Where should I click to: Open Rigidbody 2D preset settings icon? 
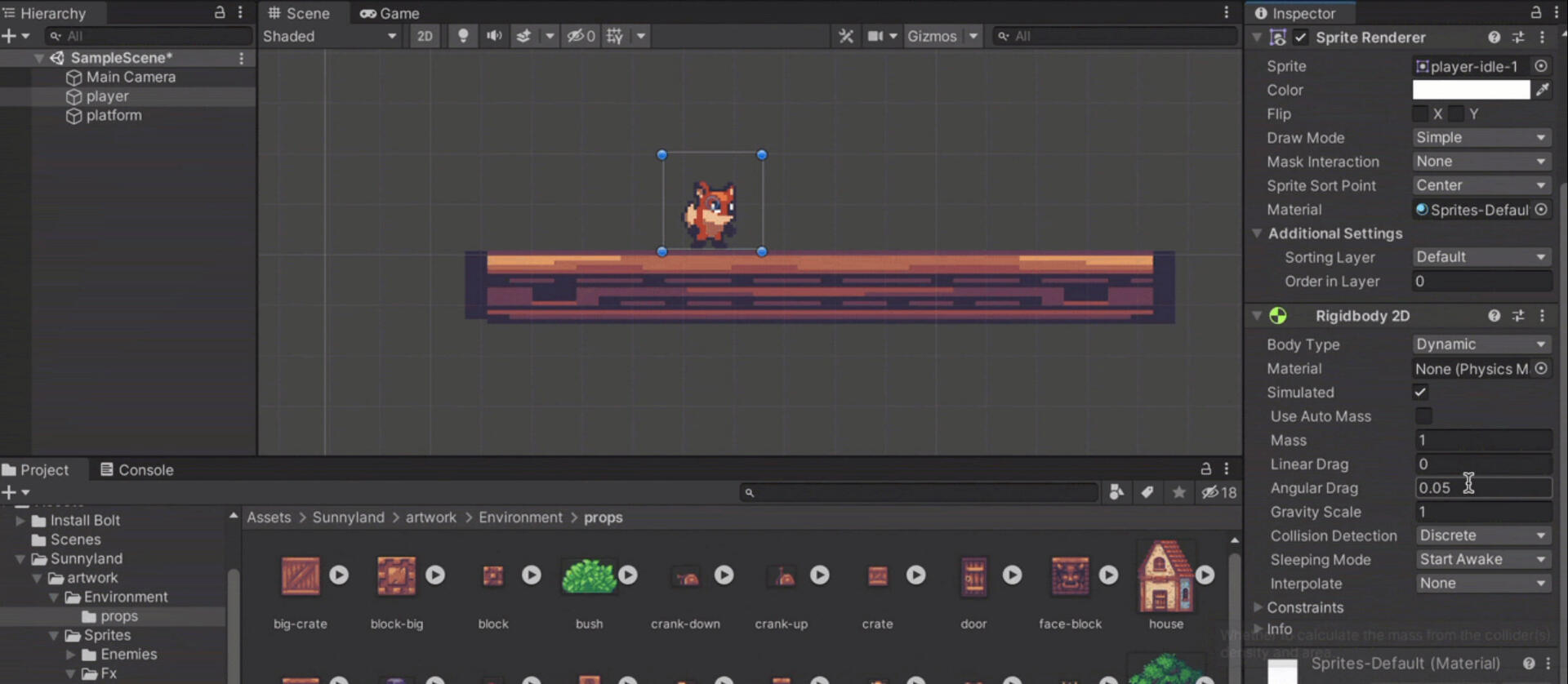(x=1518, y=316)
